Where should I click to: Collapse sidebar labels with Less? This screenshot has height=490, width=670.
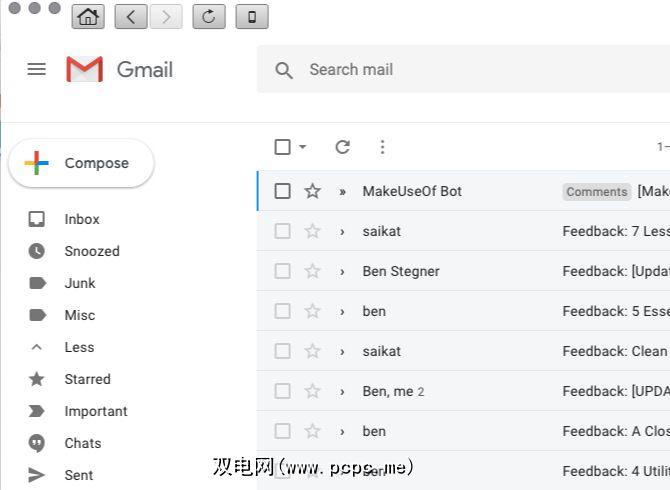tap(79, 347)
